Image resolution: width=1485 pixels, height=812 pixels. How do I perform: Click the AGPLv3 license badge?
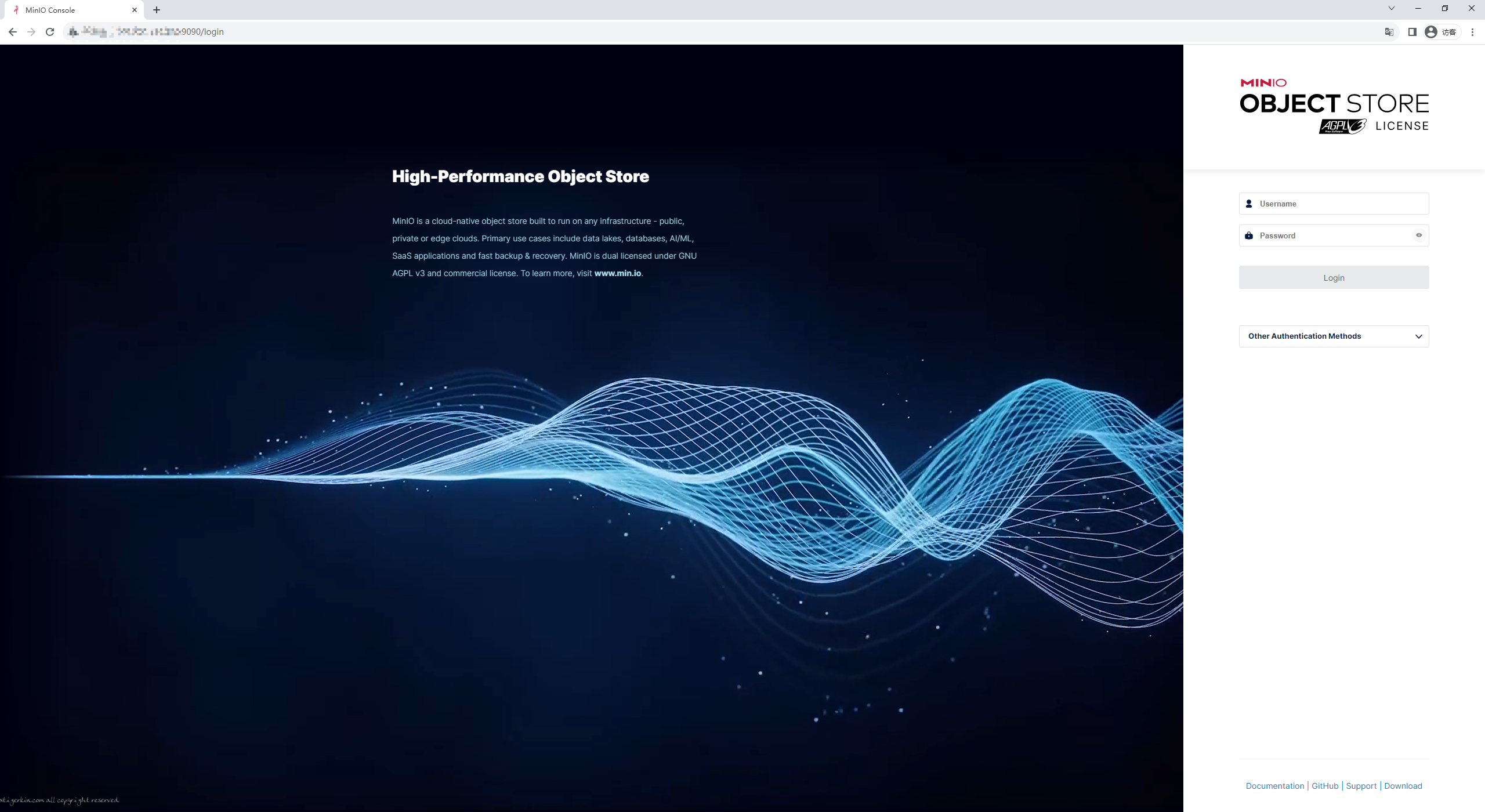click(x=1342, y=126)
